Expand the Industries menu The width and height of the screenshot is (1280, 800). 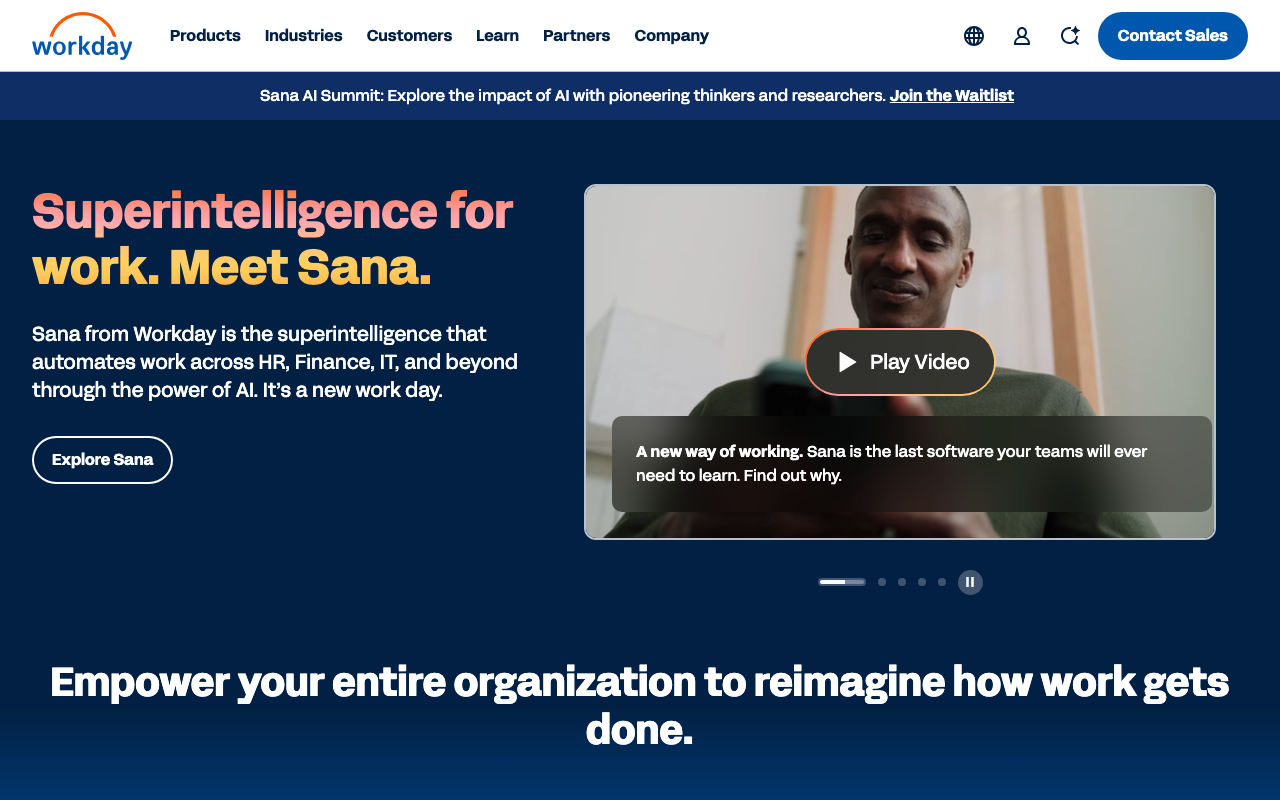304,36
